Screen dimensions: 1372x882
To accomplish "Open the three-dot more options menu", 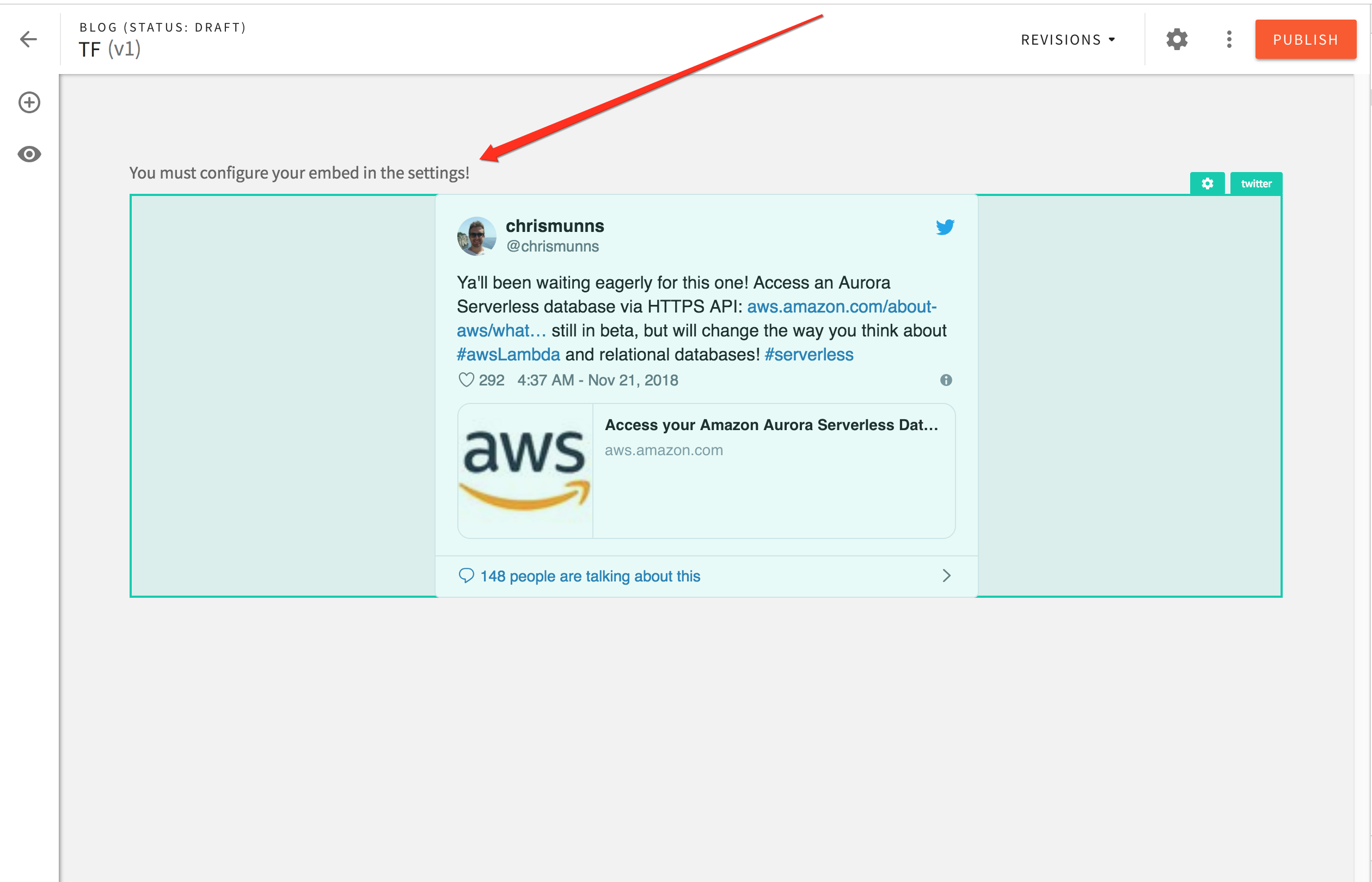I will [x=1229, y=39].
